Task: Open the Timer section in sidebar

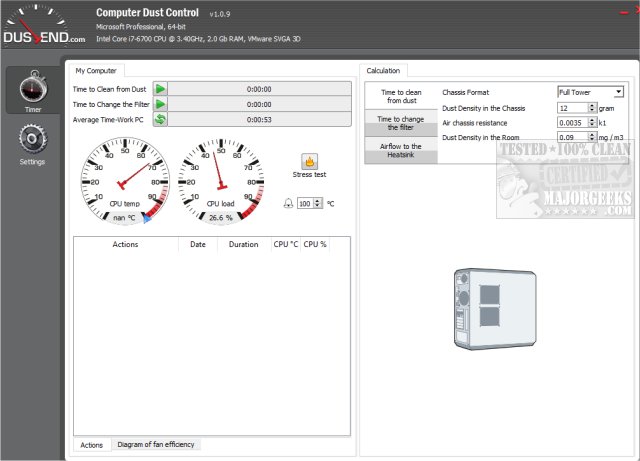Action: (x=32, y=93)
